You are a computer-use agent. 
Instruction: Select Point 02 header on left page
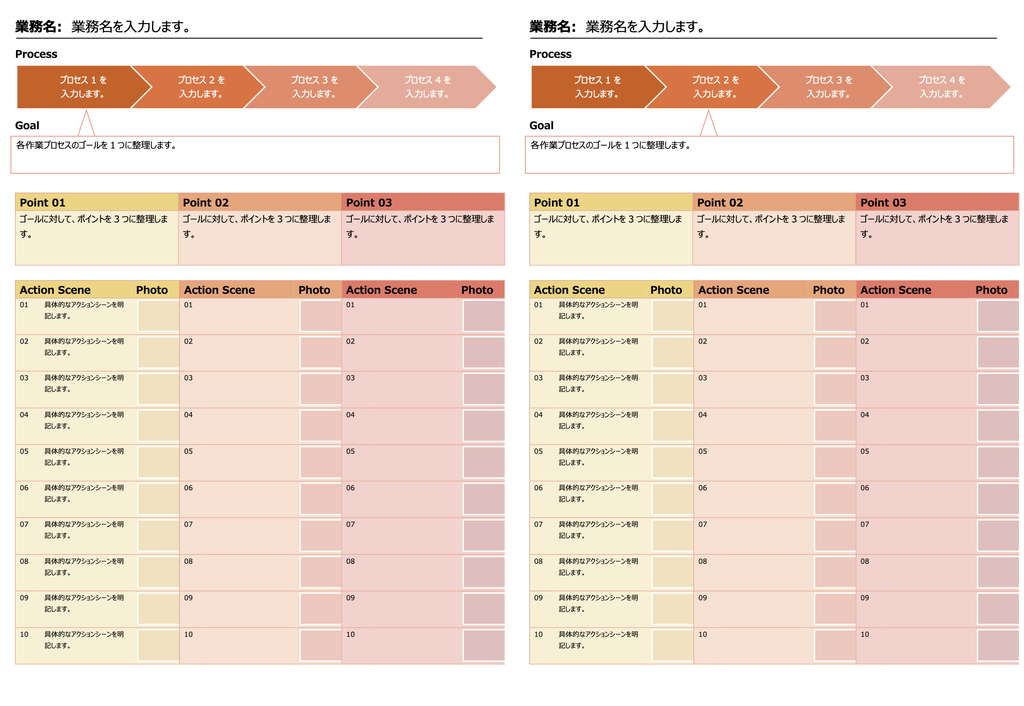click(260, 202)
